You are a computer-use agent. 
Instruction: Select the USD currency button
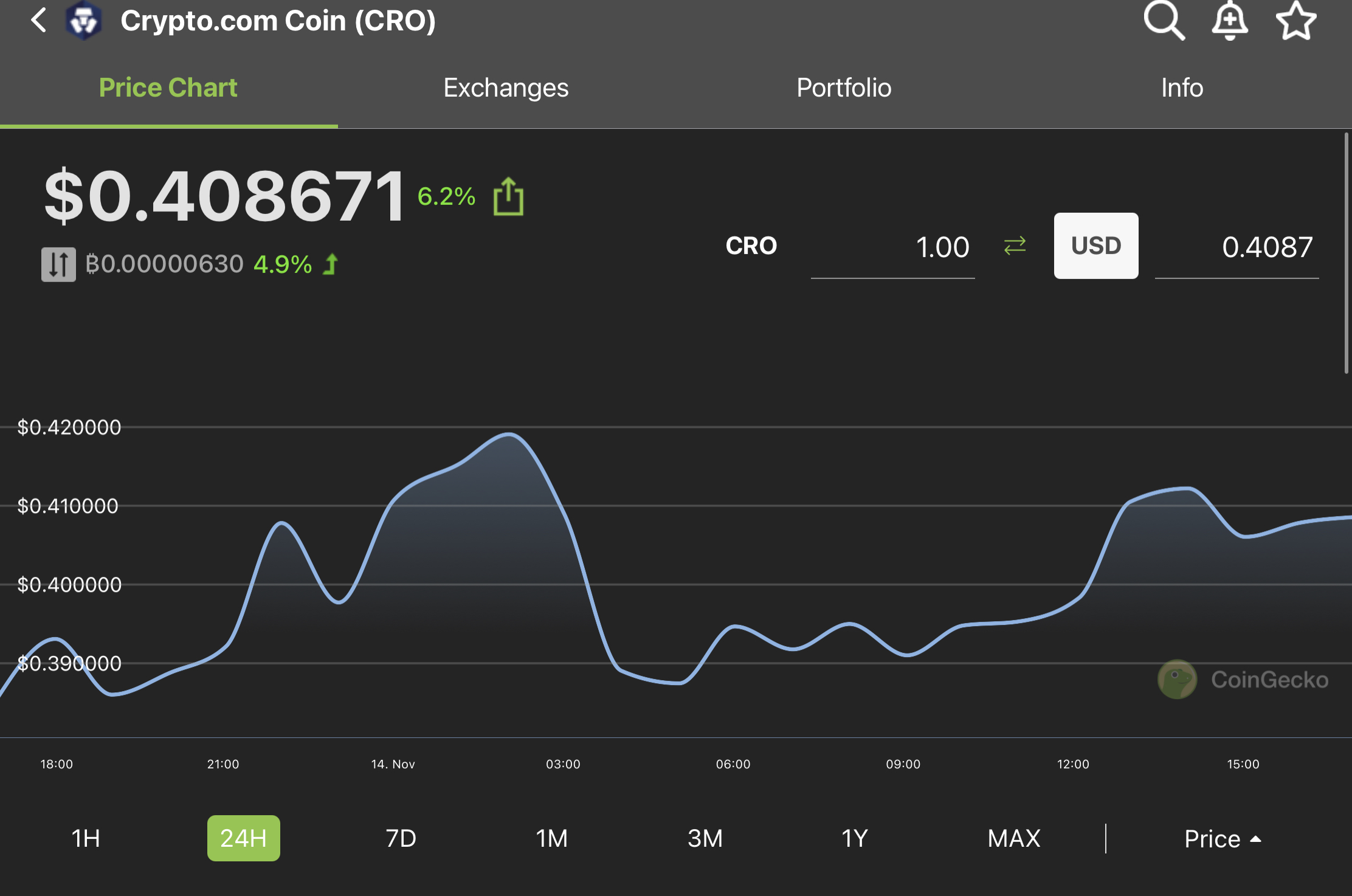pyautogui.click(x=1096, y=246)
